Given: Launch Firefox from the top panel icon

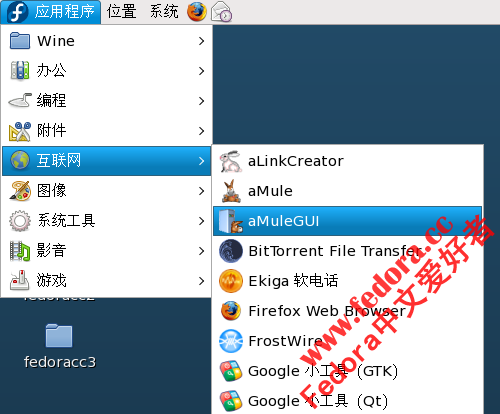Looking at the screenshot, I should 196,12.
